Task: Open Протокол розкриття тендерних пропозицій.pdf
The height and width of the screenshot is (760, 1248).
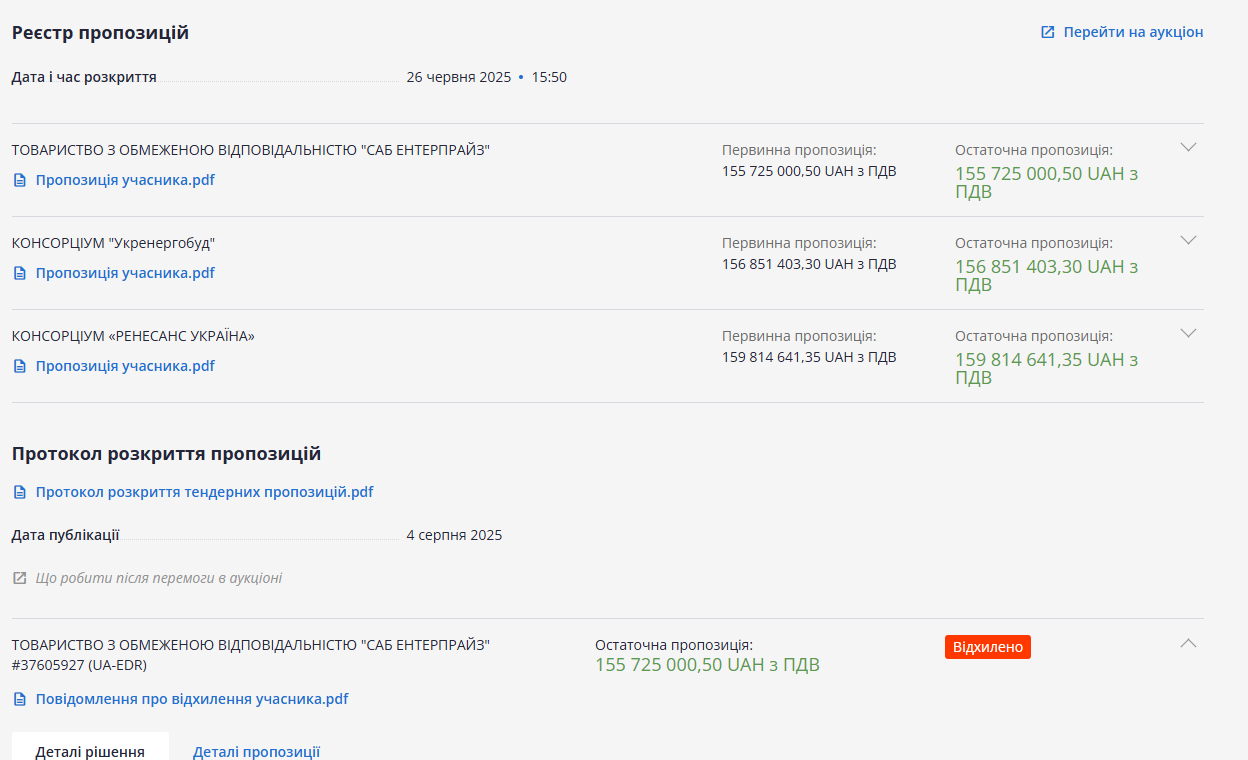Action: click(204, 492)
